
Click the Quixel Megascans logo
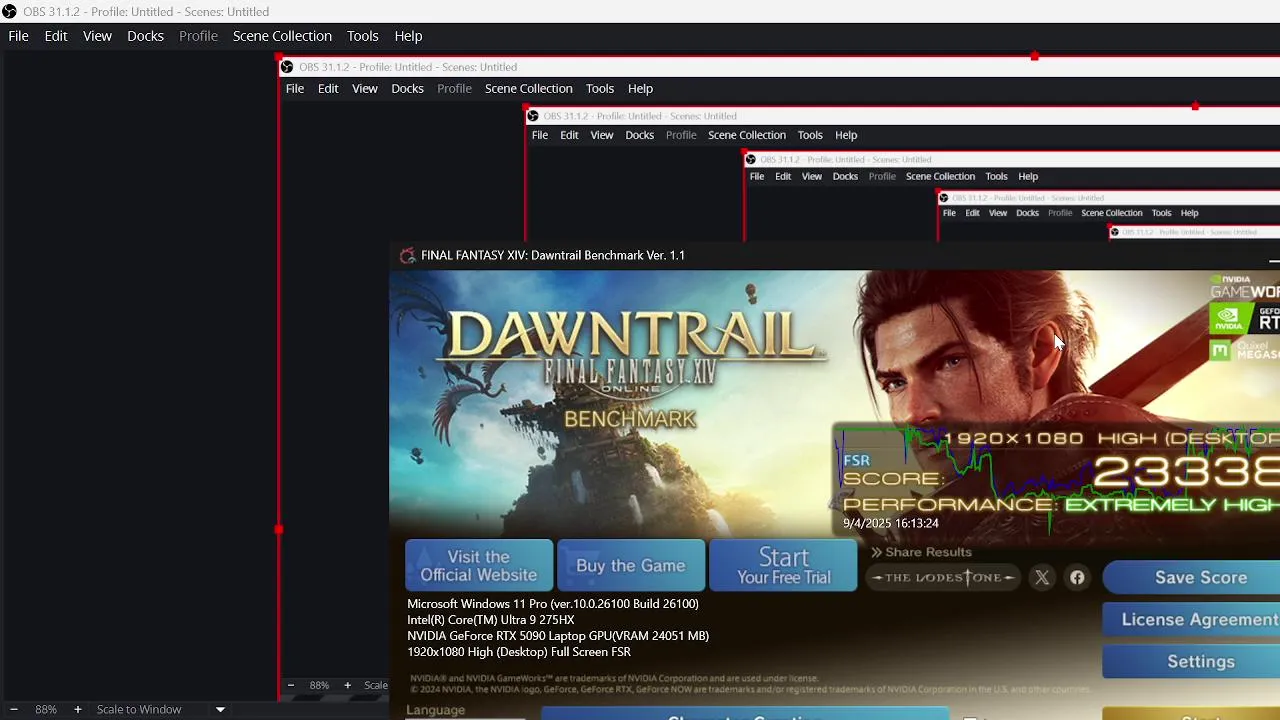pyautogui.click(x=1245, y=351)
